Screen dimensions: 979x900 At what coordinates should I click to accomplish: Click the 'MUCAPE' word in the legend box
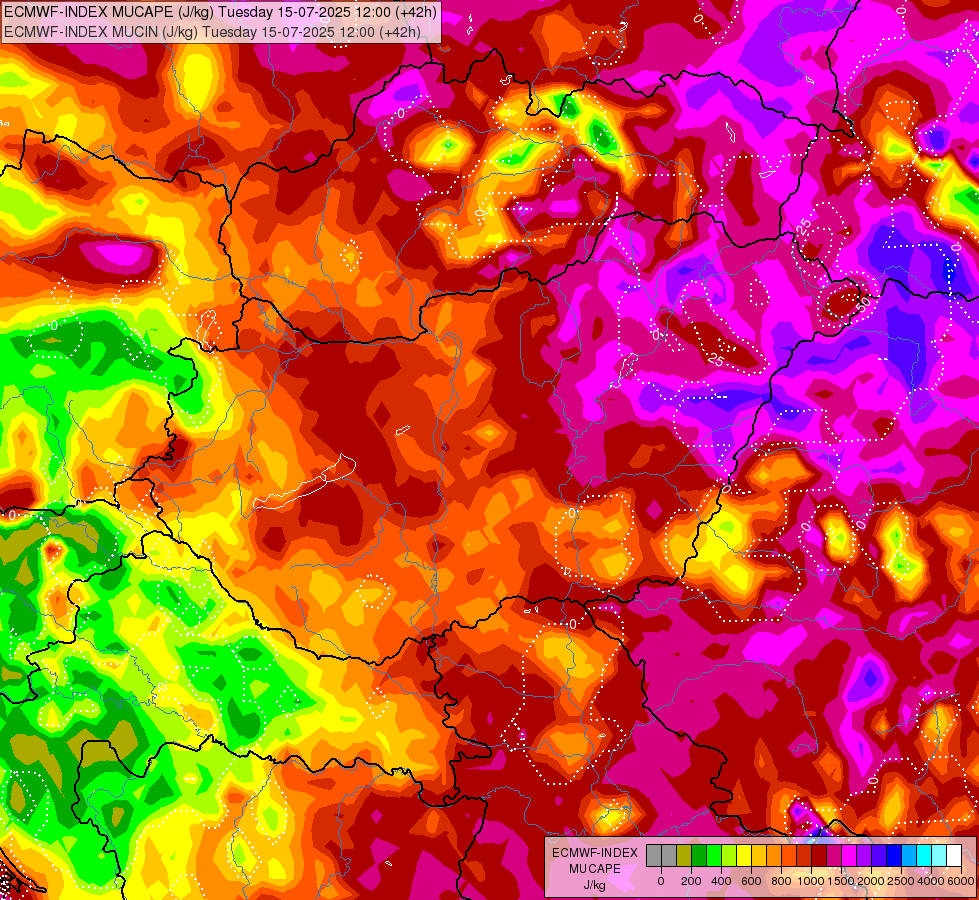point(595,869)
